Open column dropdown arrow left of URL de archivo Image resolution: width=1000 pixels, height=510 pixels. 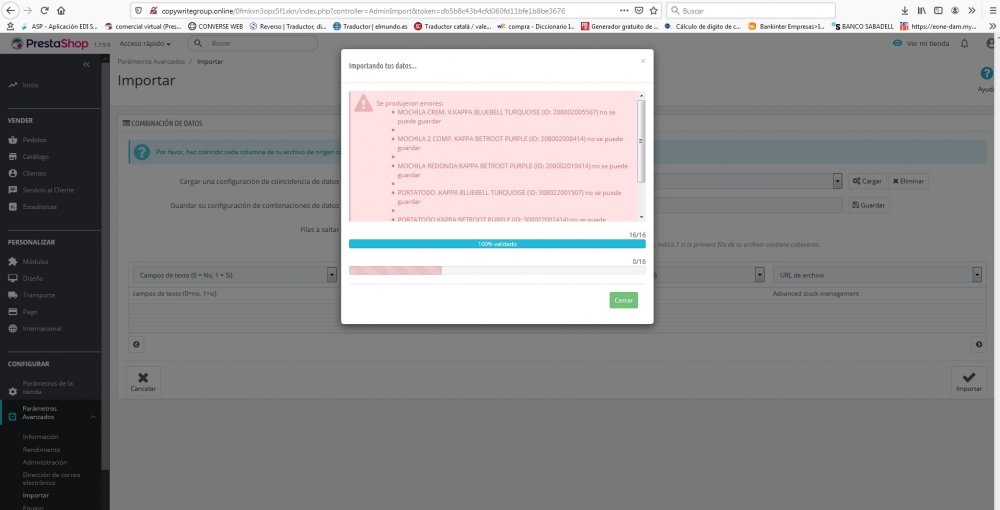(760, 275)
